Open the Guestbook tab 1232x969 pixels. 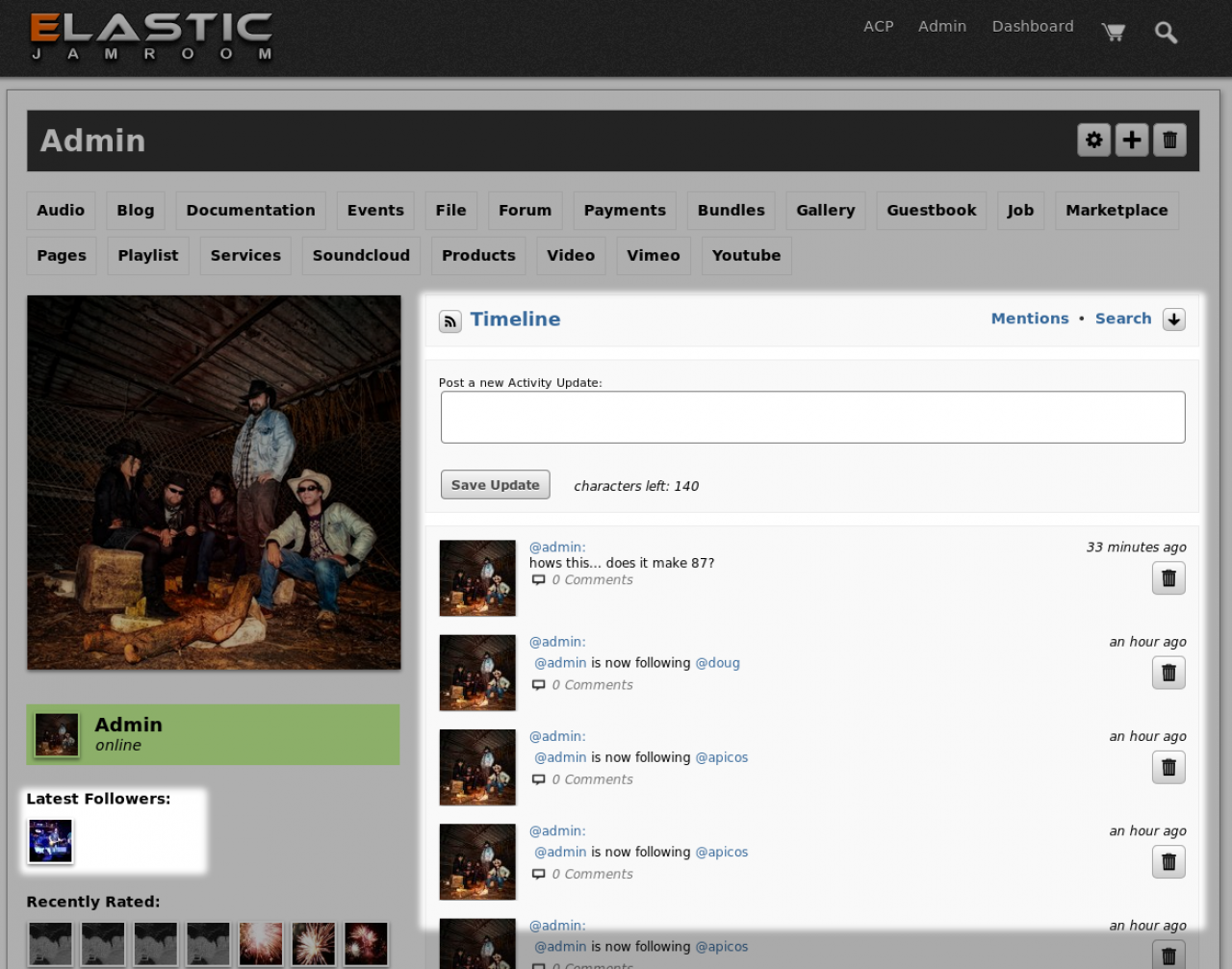(932, 211)
